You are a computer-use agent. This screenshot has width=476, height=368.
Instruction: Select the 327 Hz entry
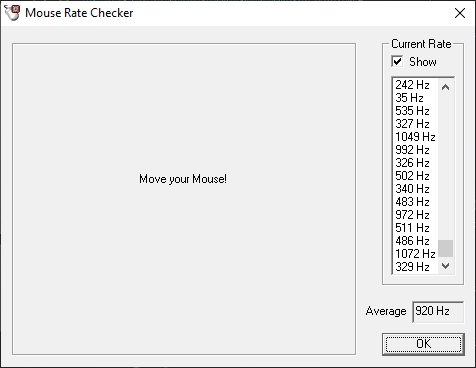tap(416, 124)
